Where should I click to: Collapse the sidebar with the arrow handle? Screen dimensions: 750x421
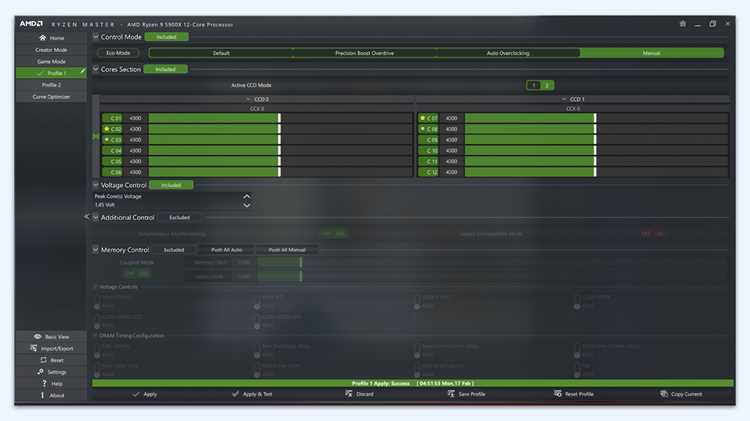[87, 217]
